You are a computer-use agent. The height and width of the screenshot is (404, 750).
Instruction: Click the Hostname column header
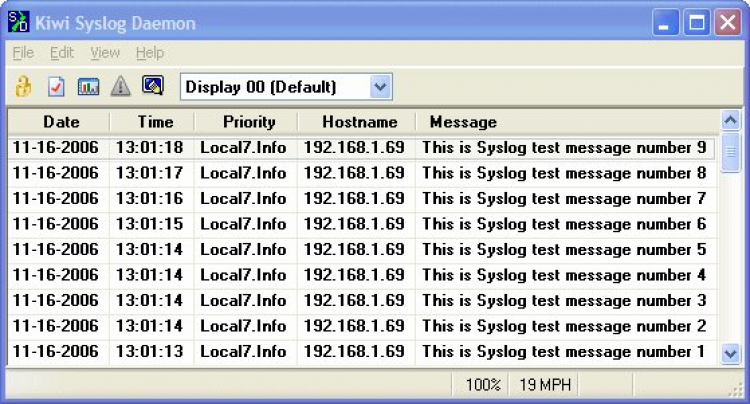tap(359, 122)
